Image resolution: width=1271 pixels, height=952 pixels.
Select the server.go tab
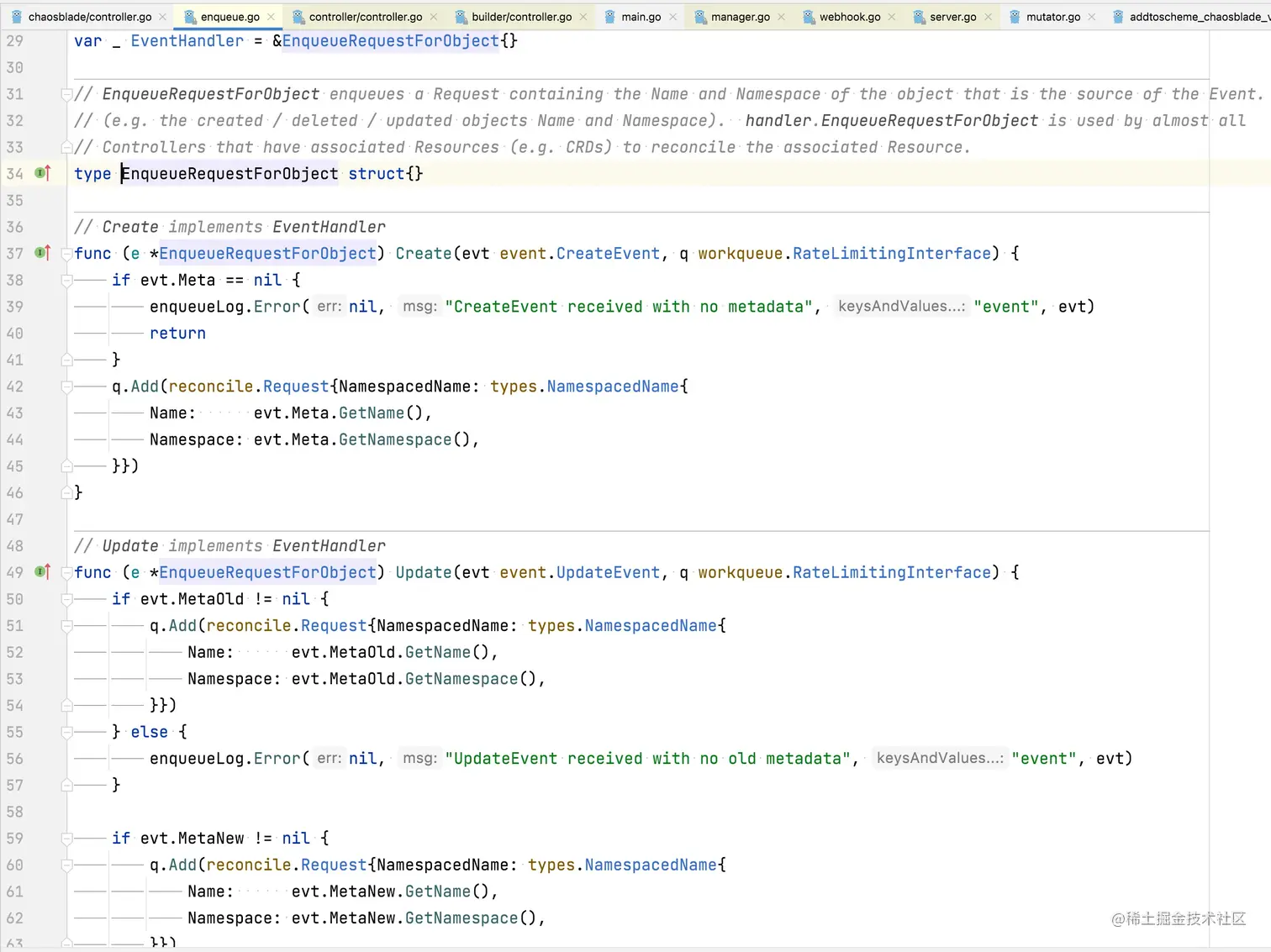click(952, 17)
